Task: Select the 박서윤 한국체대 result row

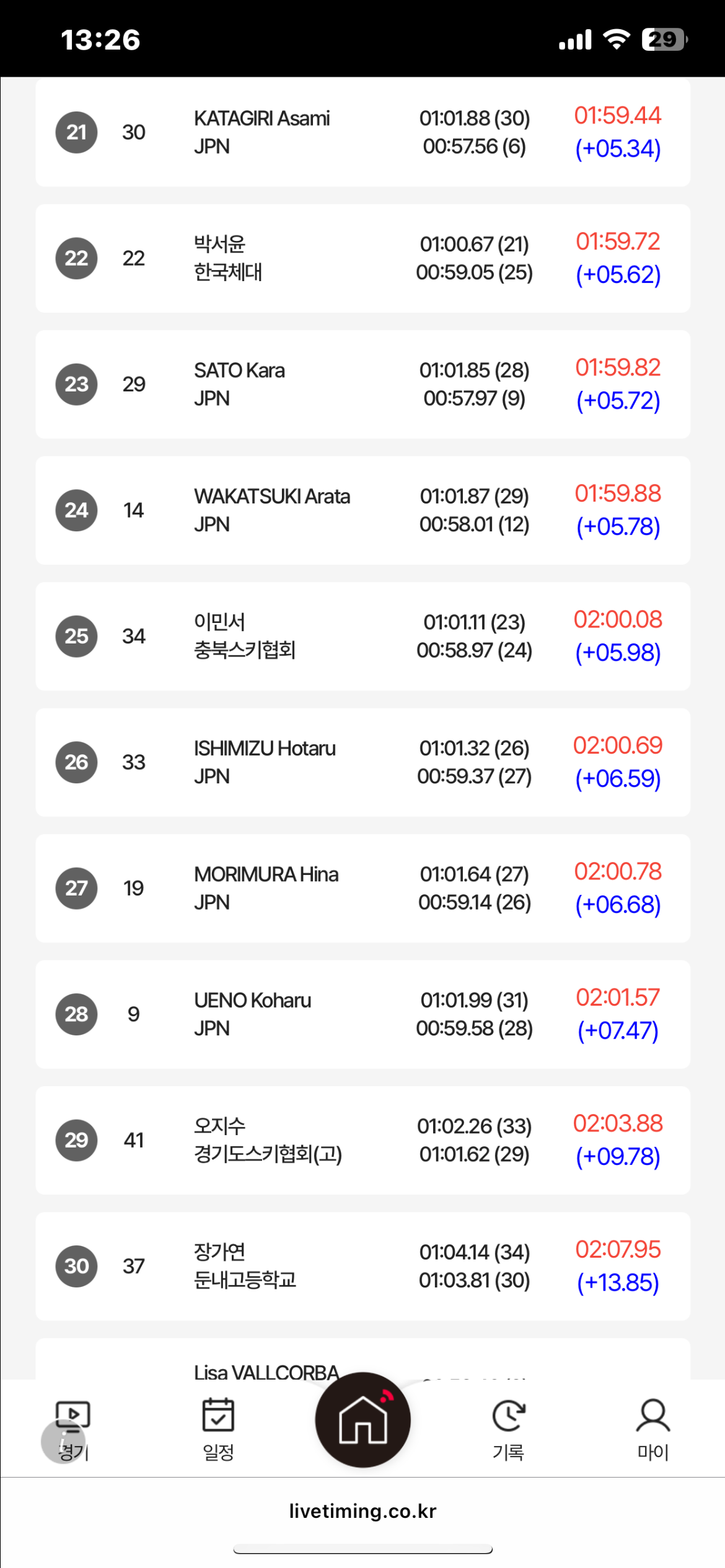Action: tap(362, 258)
